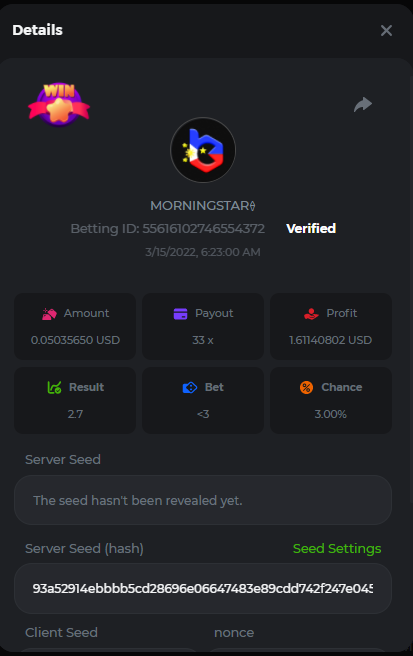Click the red Profit hand icon
Viewport: 413px width, 656px height.
pyautogui.click(x=311, y=314)
